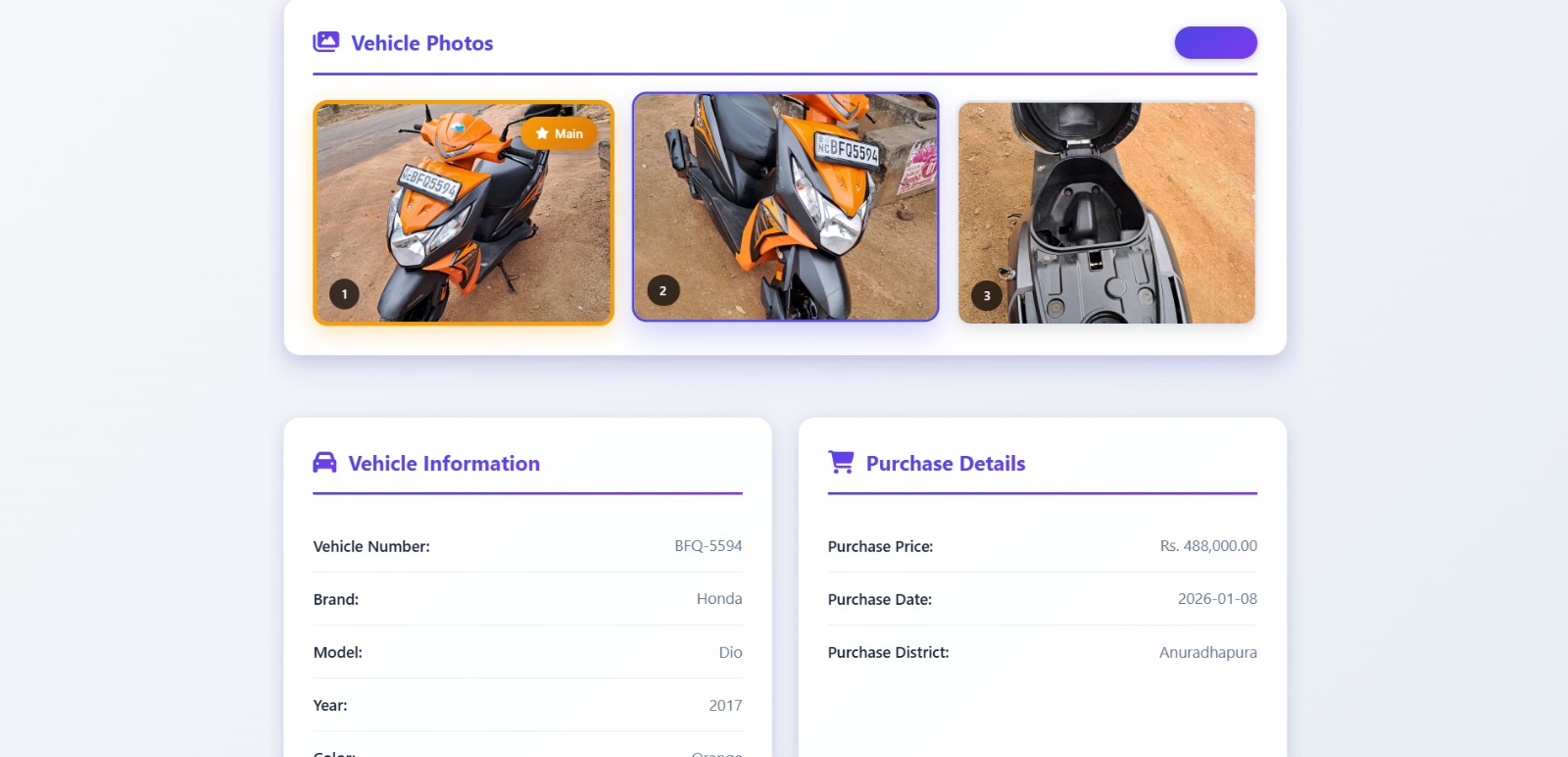Click the purchase date 2026-01-08
This screenshot has height=757, width=1568.
tap(1216, 599)
